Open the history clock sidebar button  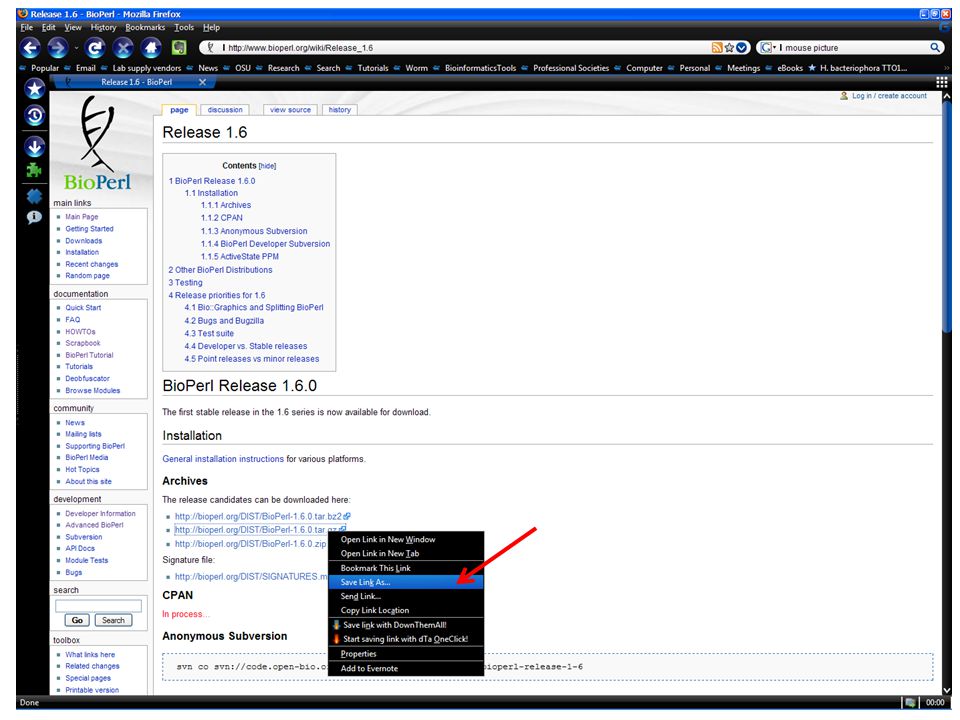[35, 115]
